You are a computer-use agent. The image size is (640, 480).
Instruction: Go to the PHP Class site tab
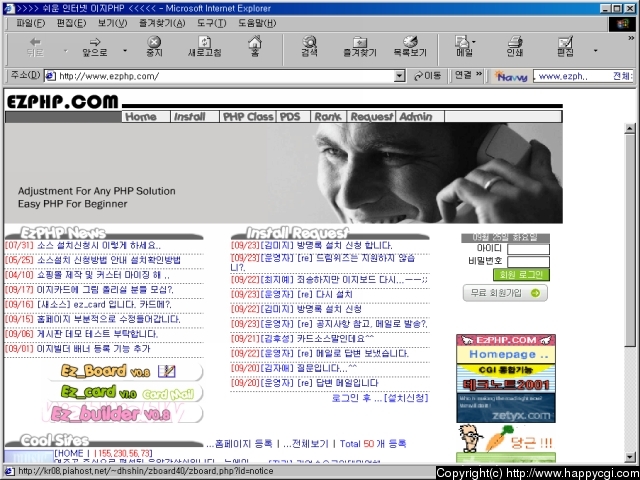click(x=248, y=117)
